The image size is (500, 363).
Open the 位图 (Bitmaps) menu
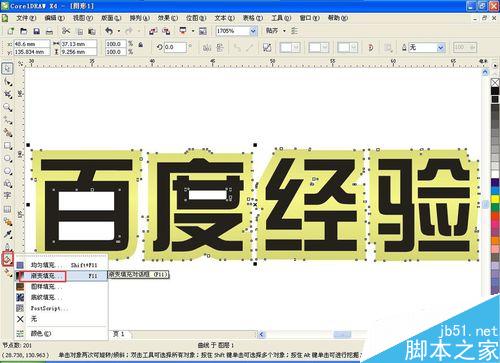[x=196, y=18]
